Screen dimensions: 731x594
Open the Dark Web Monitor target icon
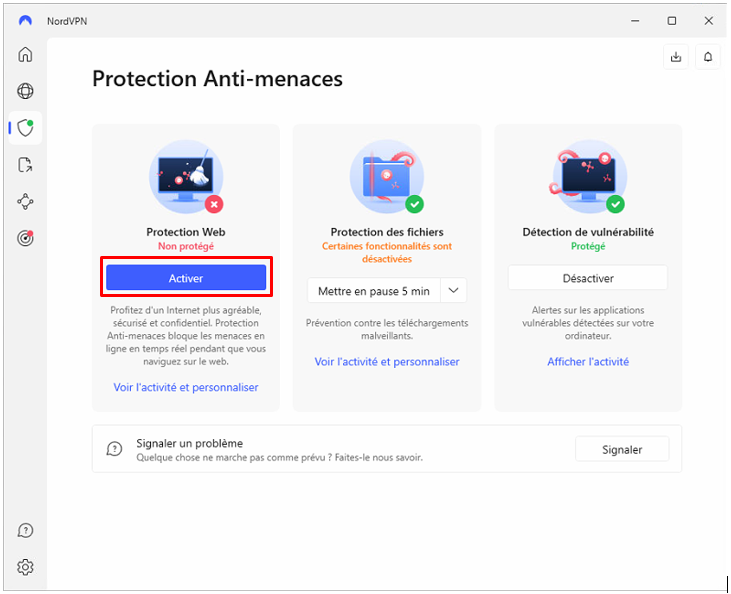(25, 238)
